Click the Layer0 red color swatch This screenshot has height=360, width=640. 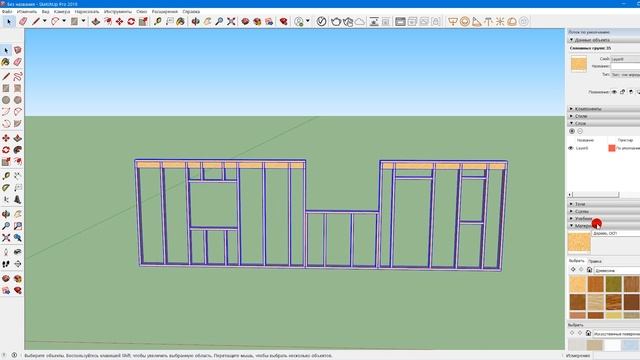pyautogui.click(x=611, y=148)
